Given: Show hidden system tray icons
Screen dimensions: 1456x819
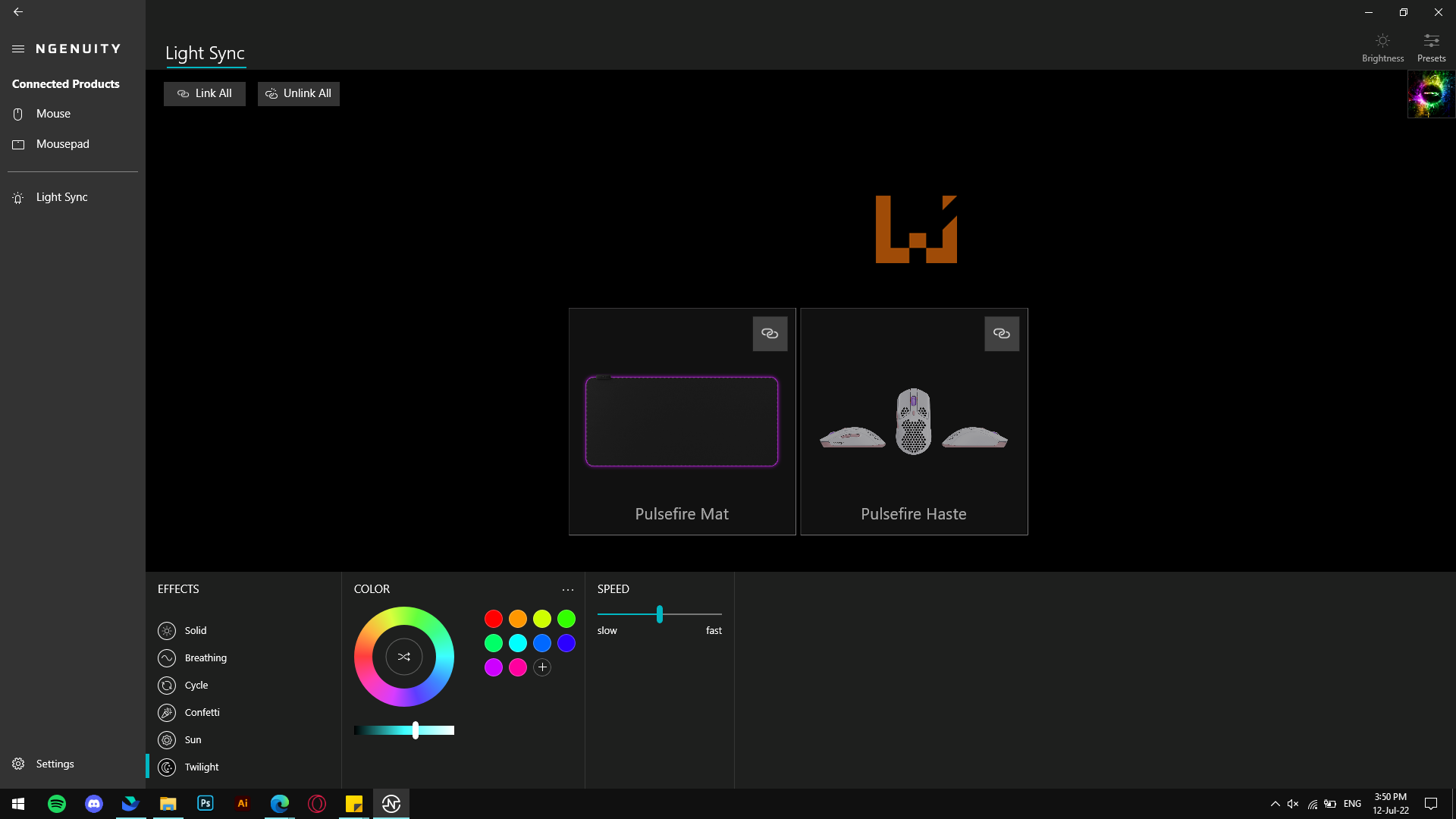Looking at the screenshot, I should [x=1275, y=804].
